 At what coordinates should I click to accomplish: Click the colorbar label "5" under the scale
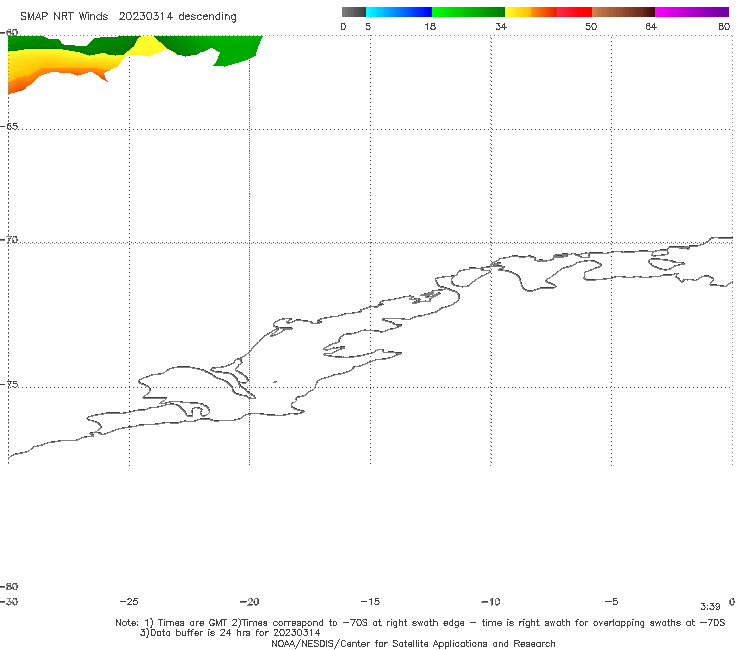[368, 27]
